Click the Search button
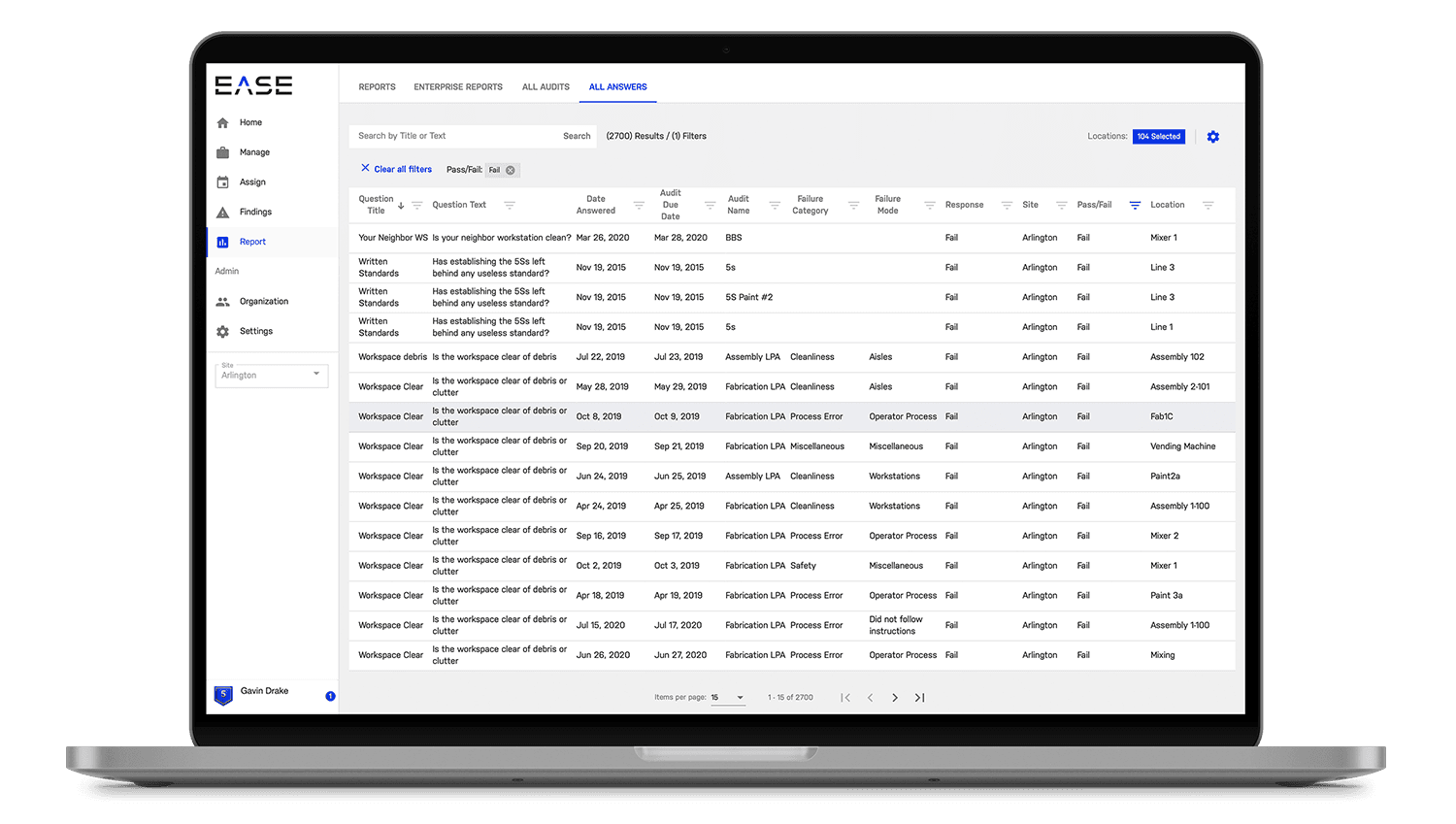The height and width of the screenshot is (824, 1456). tap(577, 136)
